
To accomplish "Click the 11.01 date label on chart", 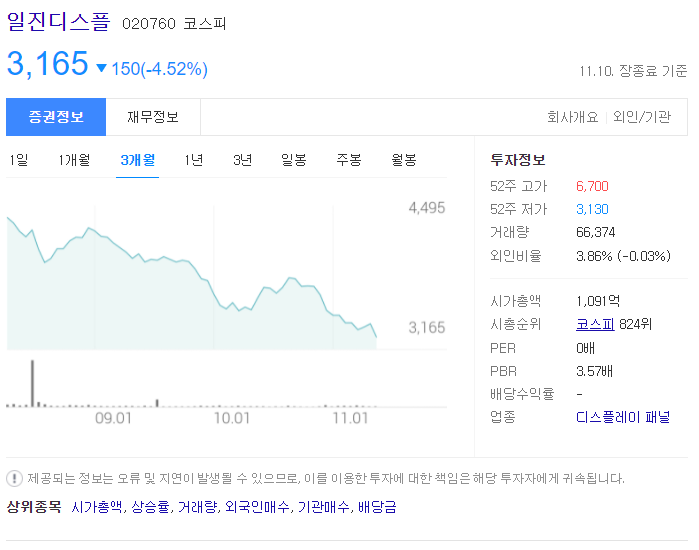I will click(350, 418).
